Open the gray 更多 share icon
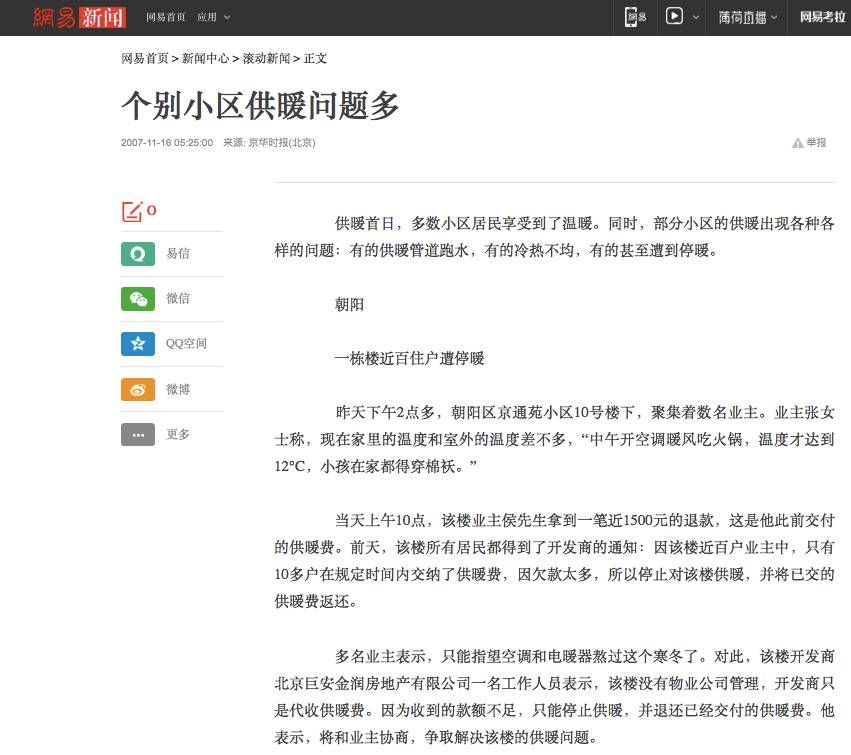 pyautogui.click(x=138, y=434)
